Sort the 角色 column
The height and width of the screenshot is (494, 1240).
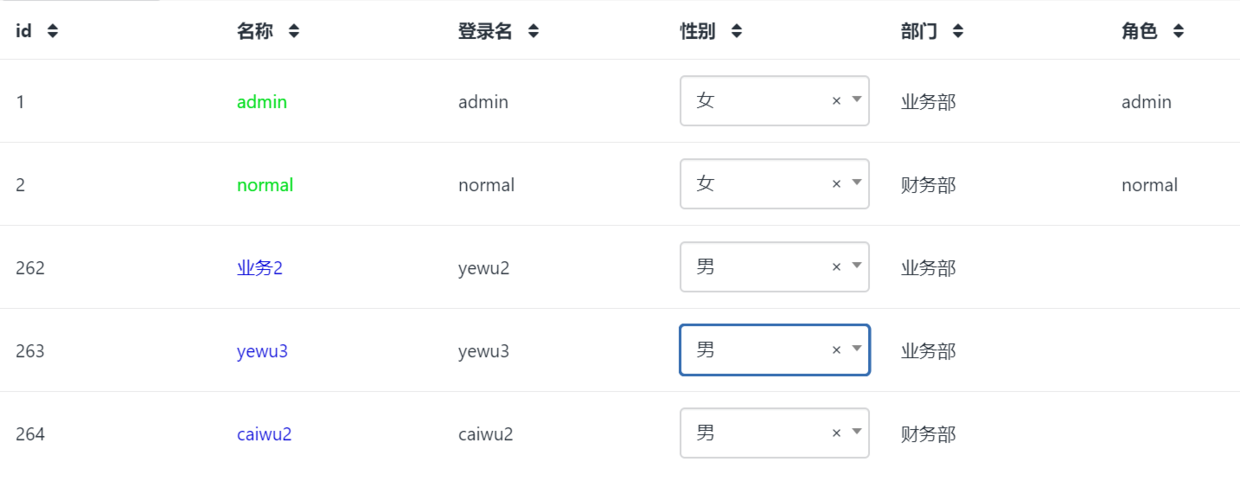[x=1179, y=32]
